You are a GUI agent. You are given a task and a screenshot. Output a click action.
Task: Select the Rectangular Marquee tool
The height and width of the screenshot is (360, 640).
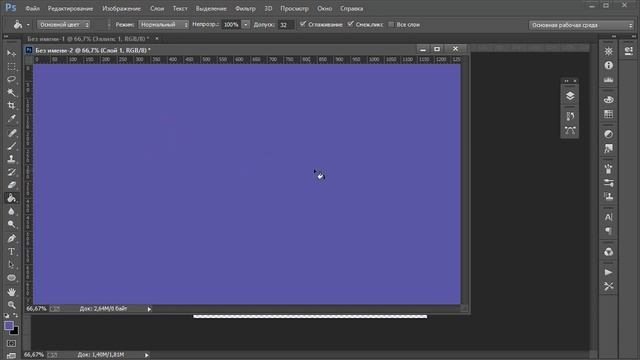11,67
